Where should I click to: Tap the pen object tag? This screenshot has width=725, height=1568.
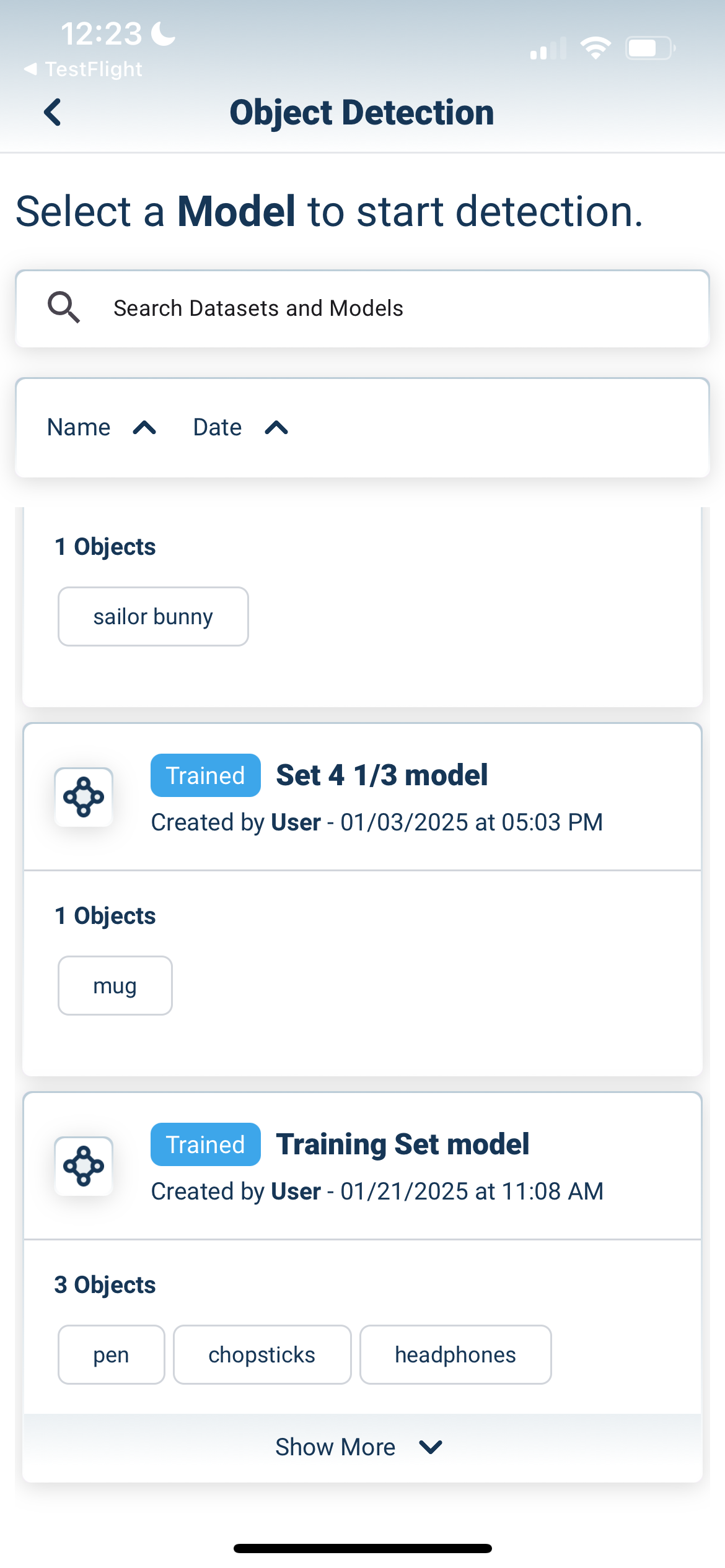pyautogui.click(x=111, y=1355)
